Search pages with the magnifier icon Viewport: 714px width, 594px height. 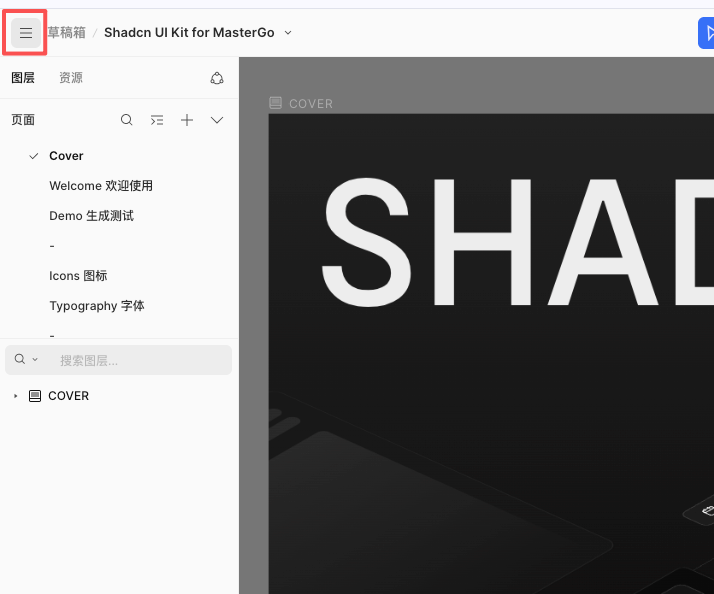[x=127, y=120]
